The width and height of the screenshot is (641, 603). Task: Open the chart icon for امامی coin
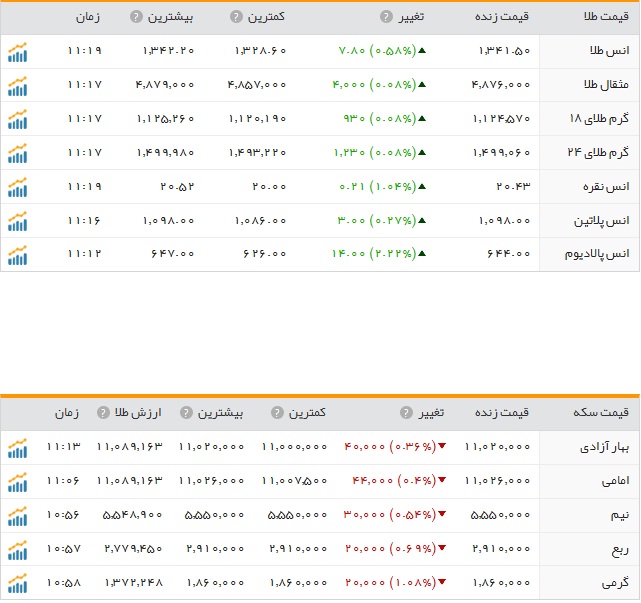[17, 482]
